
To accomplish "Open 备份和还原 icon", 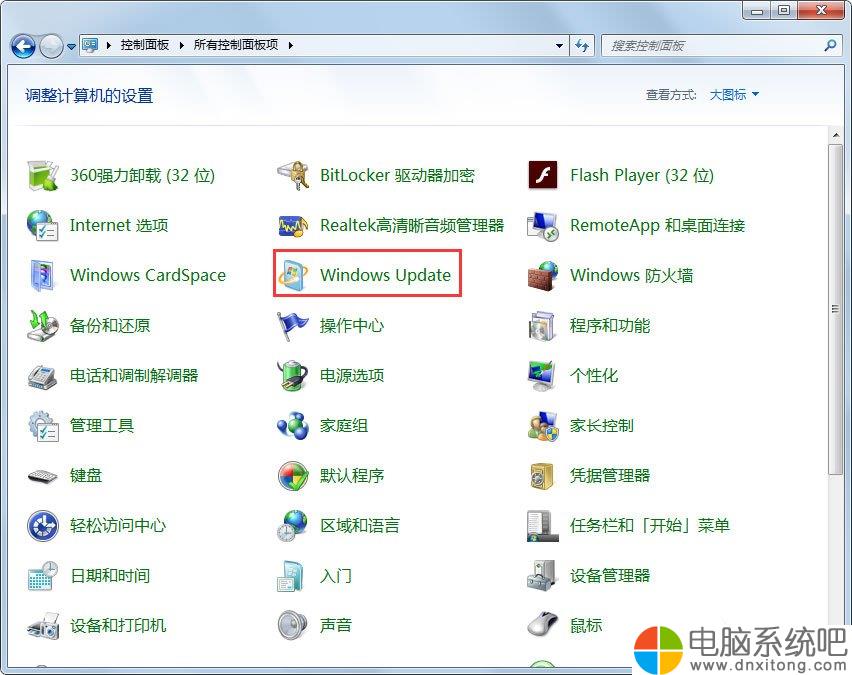I will 42,326.
